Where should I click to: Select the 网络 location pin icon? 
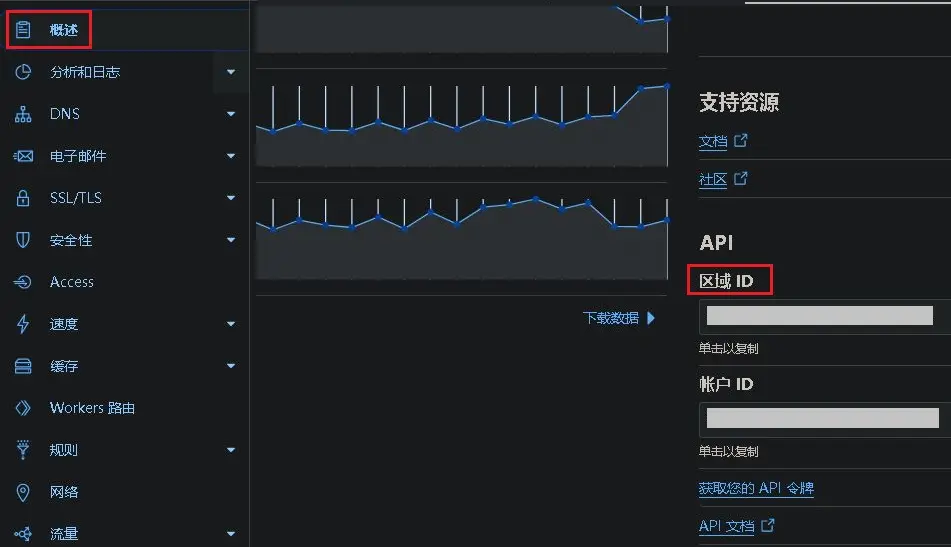click(x=23, y=492)
